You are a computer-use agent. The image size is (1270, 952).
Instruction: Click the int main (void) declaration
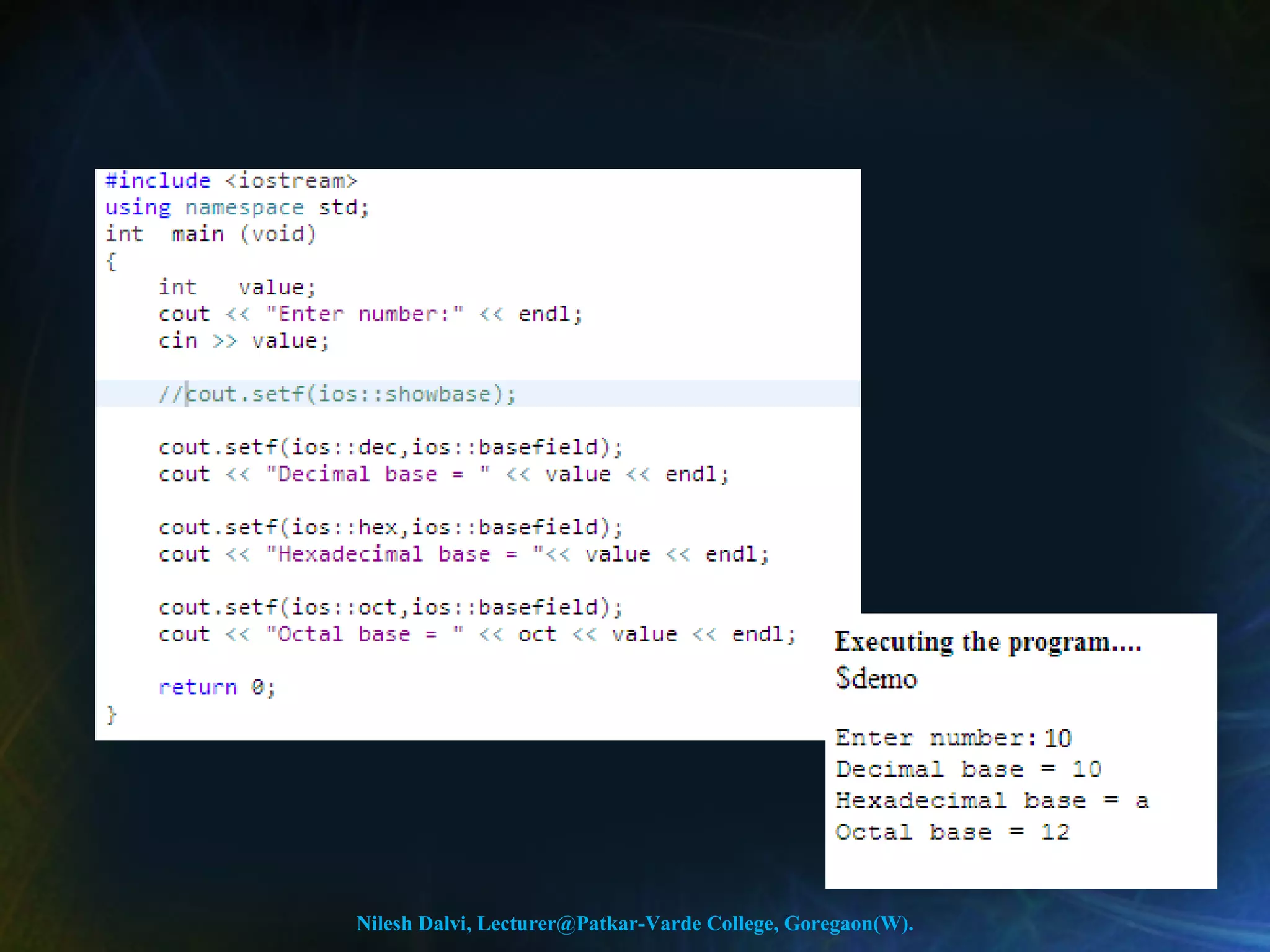click(x=210, y=234)
